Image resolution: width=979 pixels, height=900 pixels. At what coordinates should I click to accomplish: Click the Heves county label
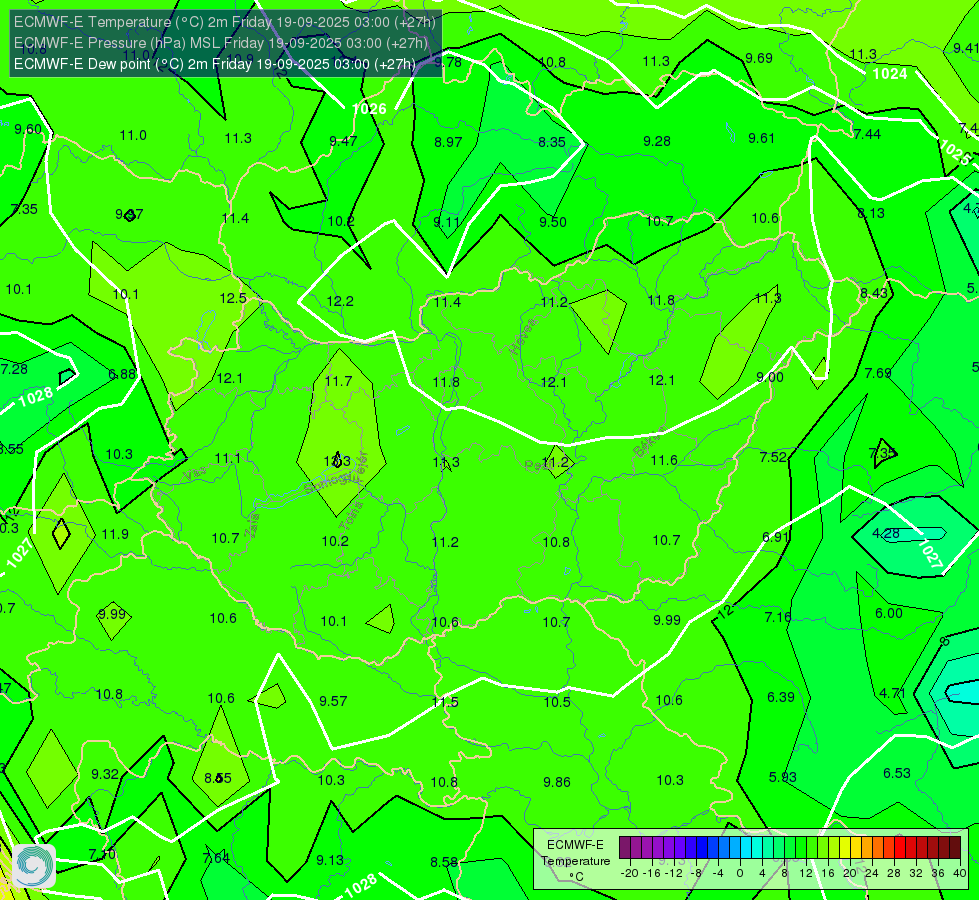tap(523, 336)
